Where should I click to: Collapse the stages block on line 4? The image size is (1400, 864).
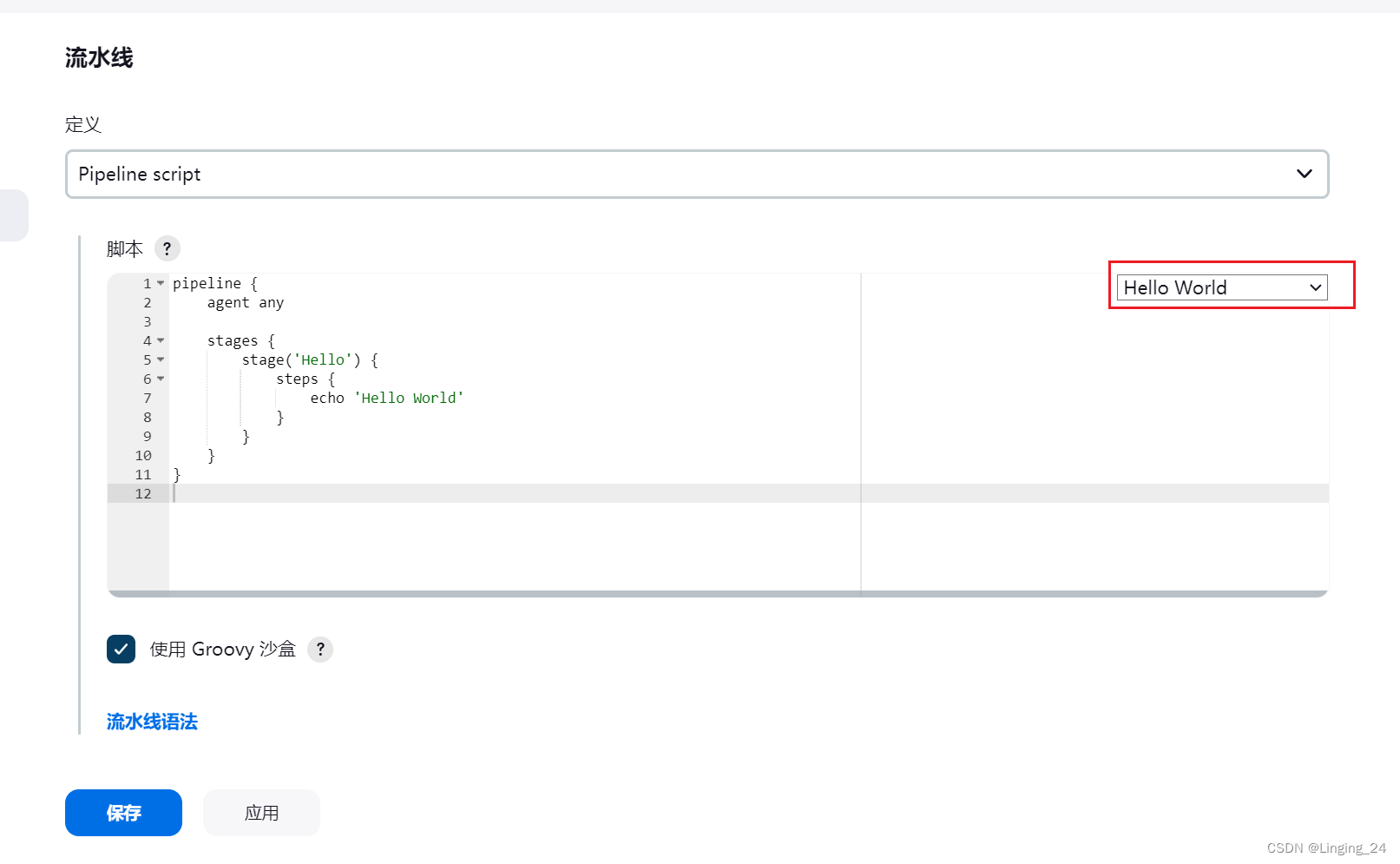click(161, 340)
